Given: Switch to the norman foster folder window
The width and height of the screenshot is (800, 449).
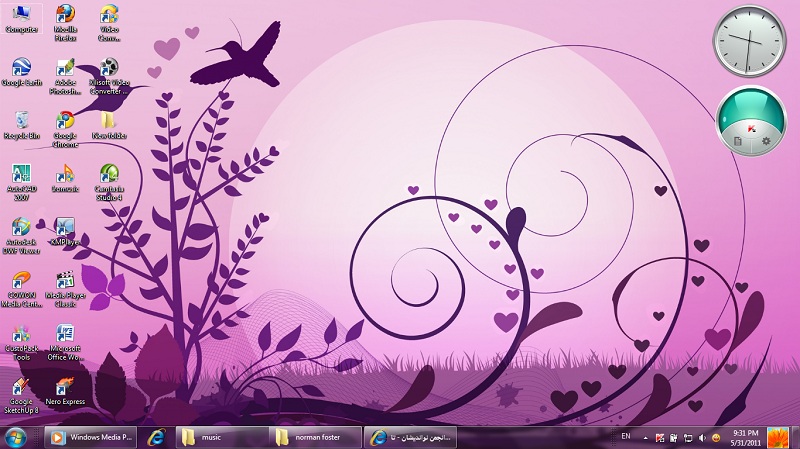Looking at the screenshot, I should coord(315,437).
